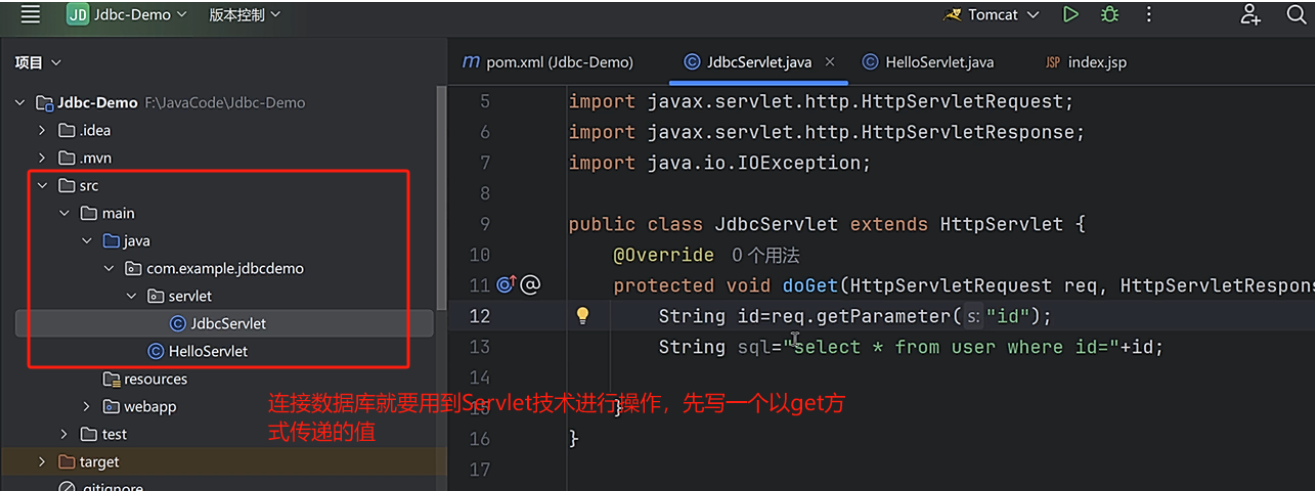Click the servlet package icon

coord(156,296)
